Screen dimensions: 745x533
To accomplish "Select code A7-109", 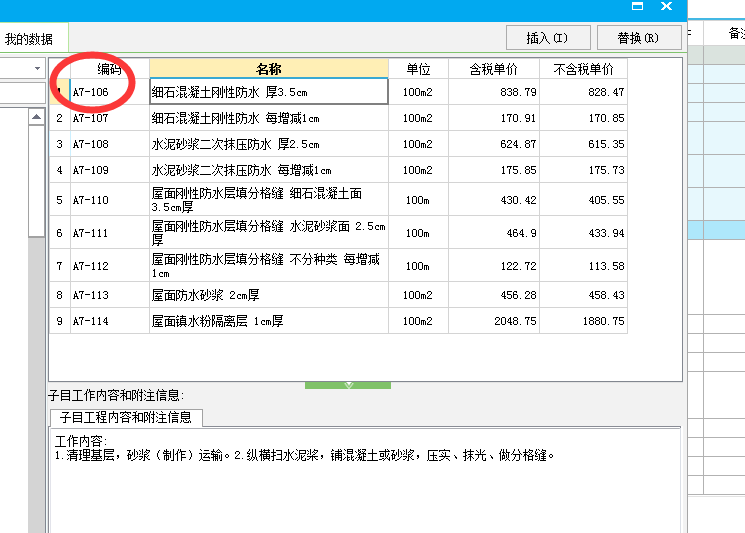I will click(110, 170).
